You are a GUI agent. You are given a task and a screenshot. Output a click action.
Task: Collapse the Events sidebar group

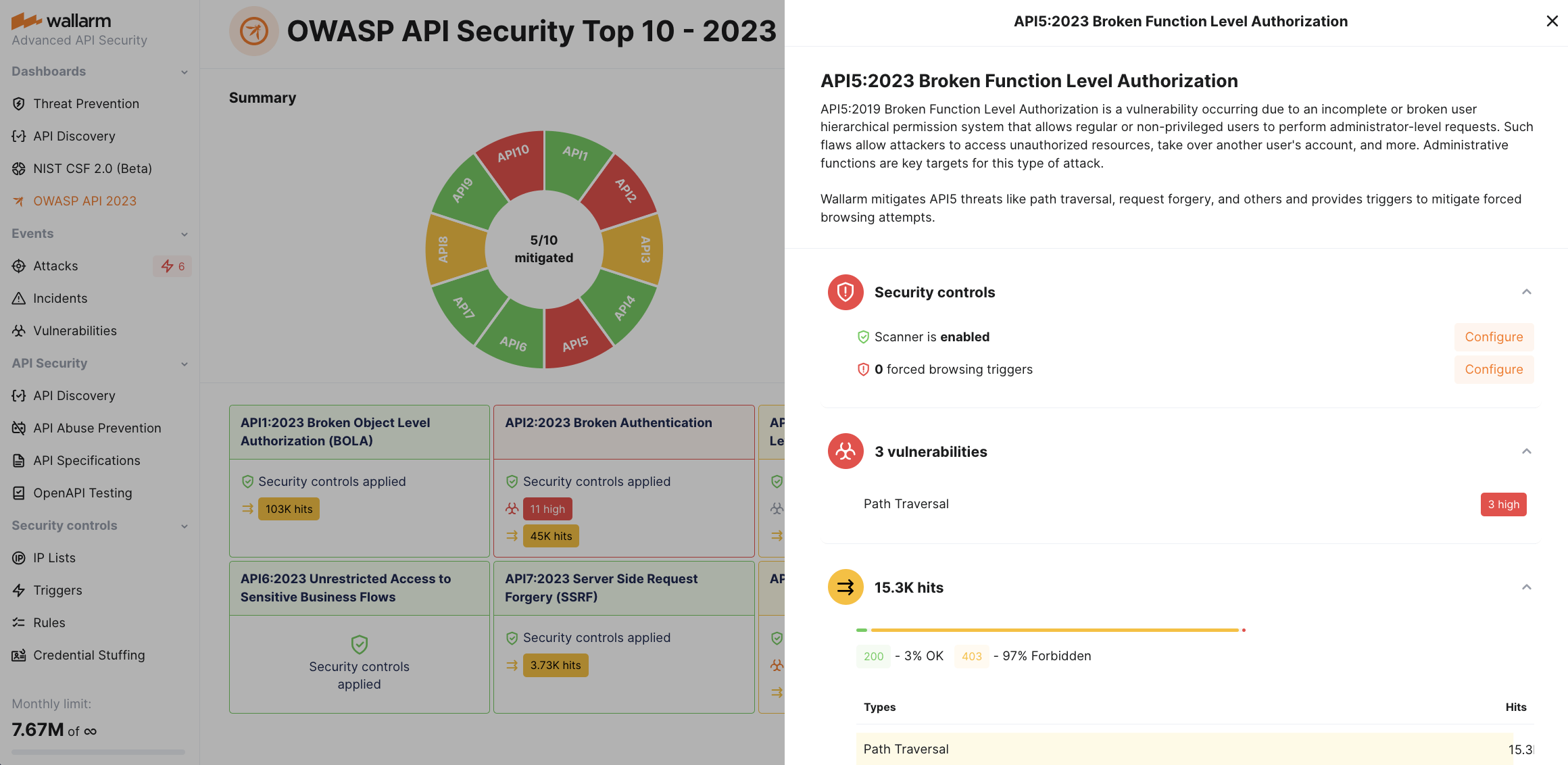click(185, 234)
